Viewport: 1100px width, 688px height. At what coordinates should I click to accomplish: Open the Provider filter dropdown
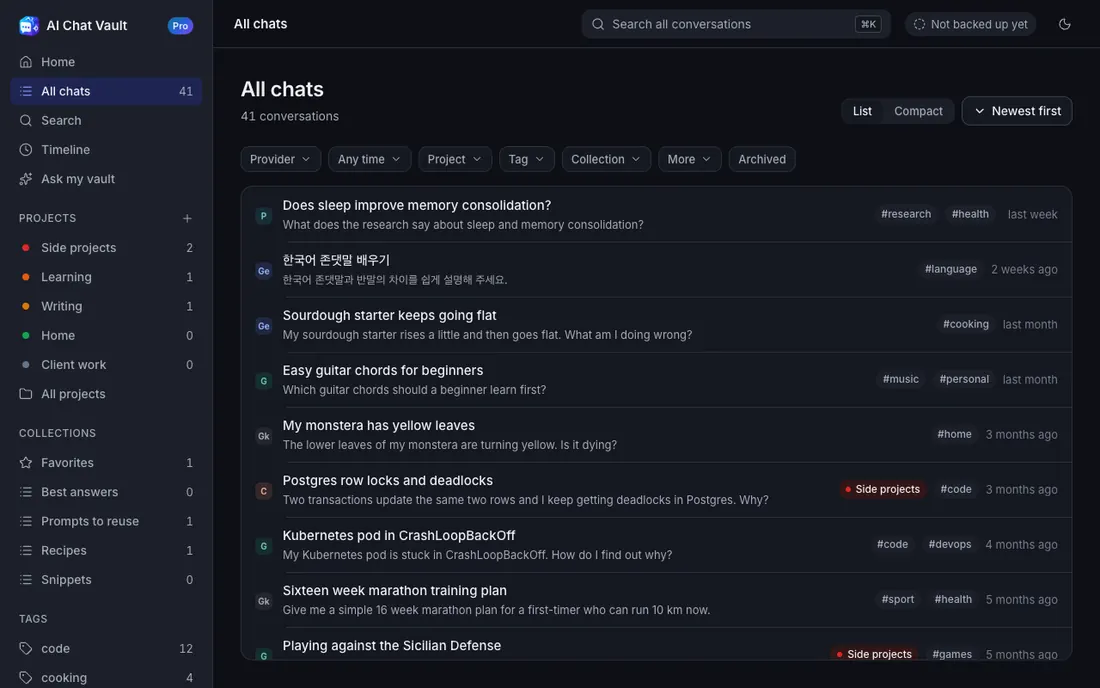[x=281, y=159]
